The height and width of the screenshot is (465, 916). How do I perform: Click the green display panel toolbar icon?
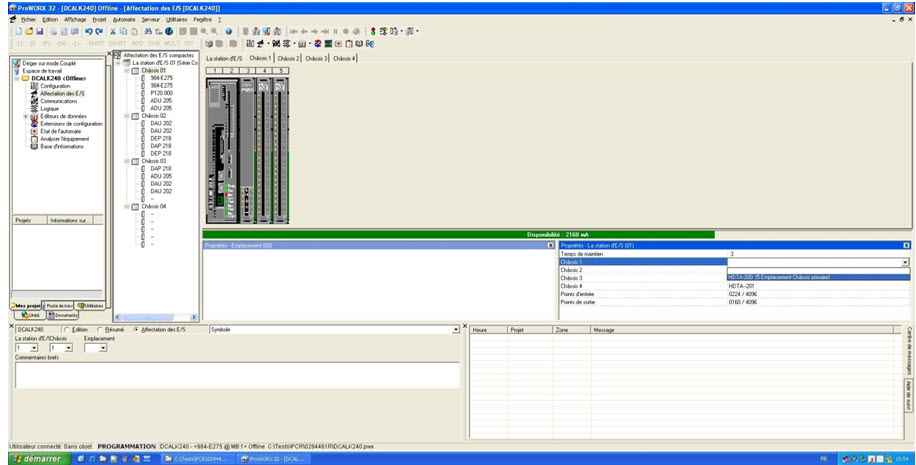328,44
